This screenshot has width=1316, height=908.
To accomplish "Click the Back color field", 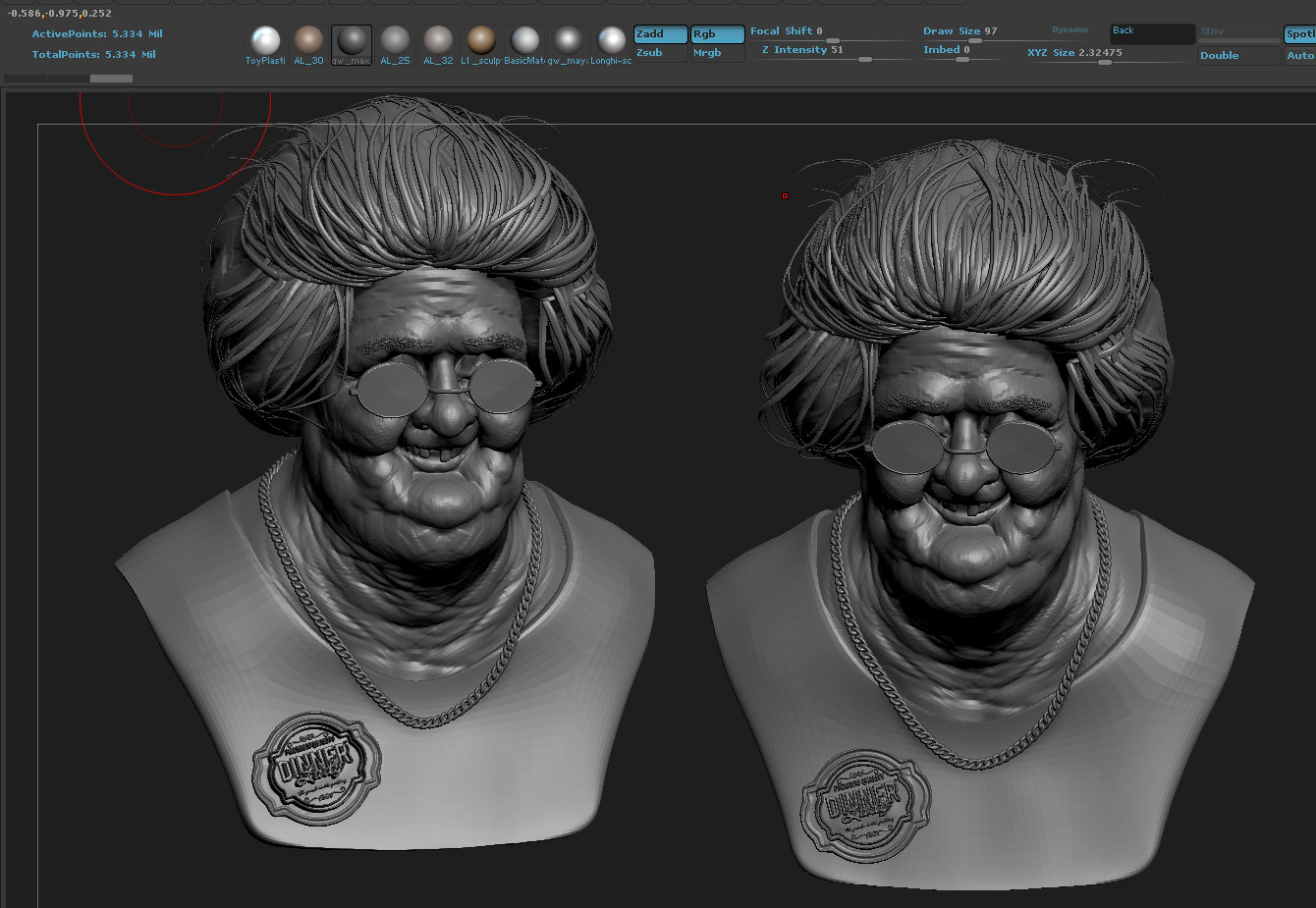I will (1153, 33).
